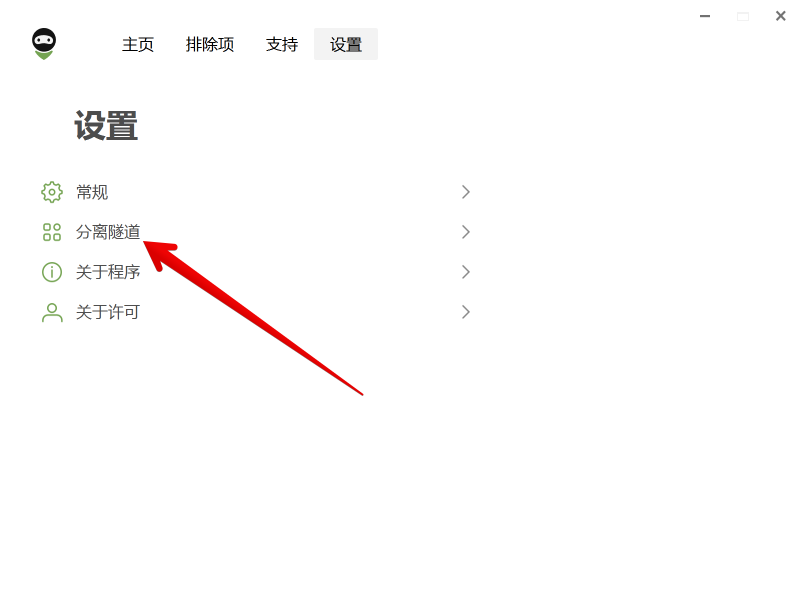Click the gear icon beside 常规

(x=52, y=192)
